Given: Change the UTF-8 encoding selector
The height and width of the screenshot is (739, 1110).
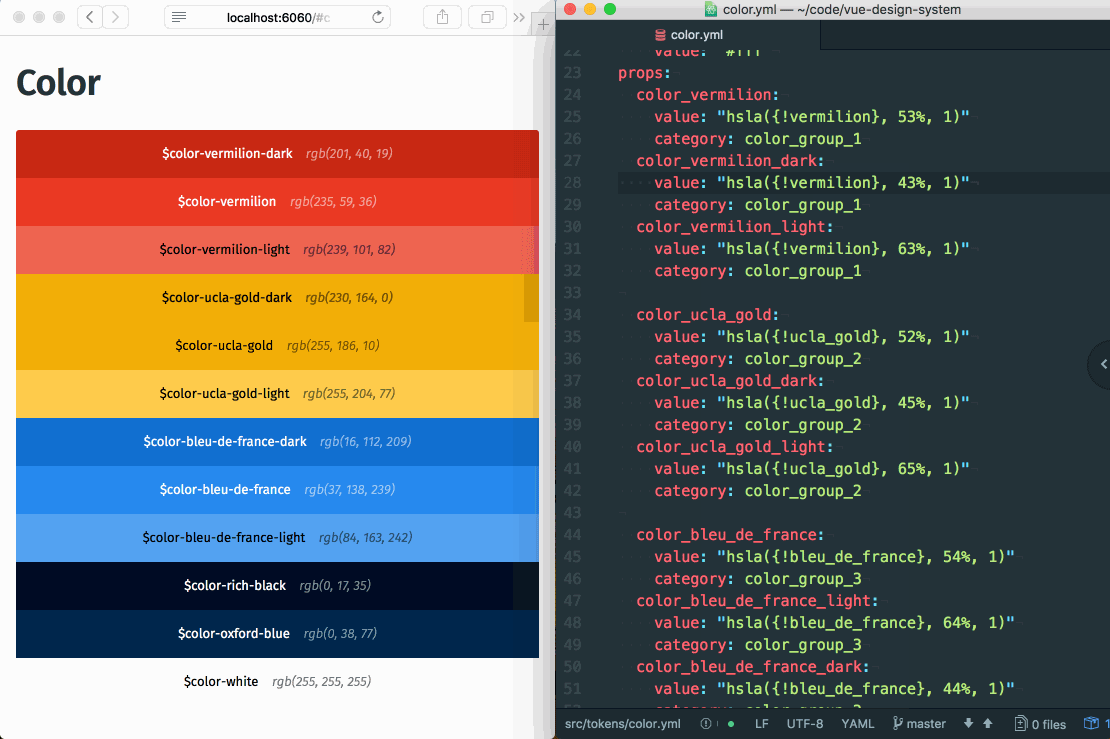Looking at the screenshot, I should (805, 723).
